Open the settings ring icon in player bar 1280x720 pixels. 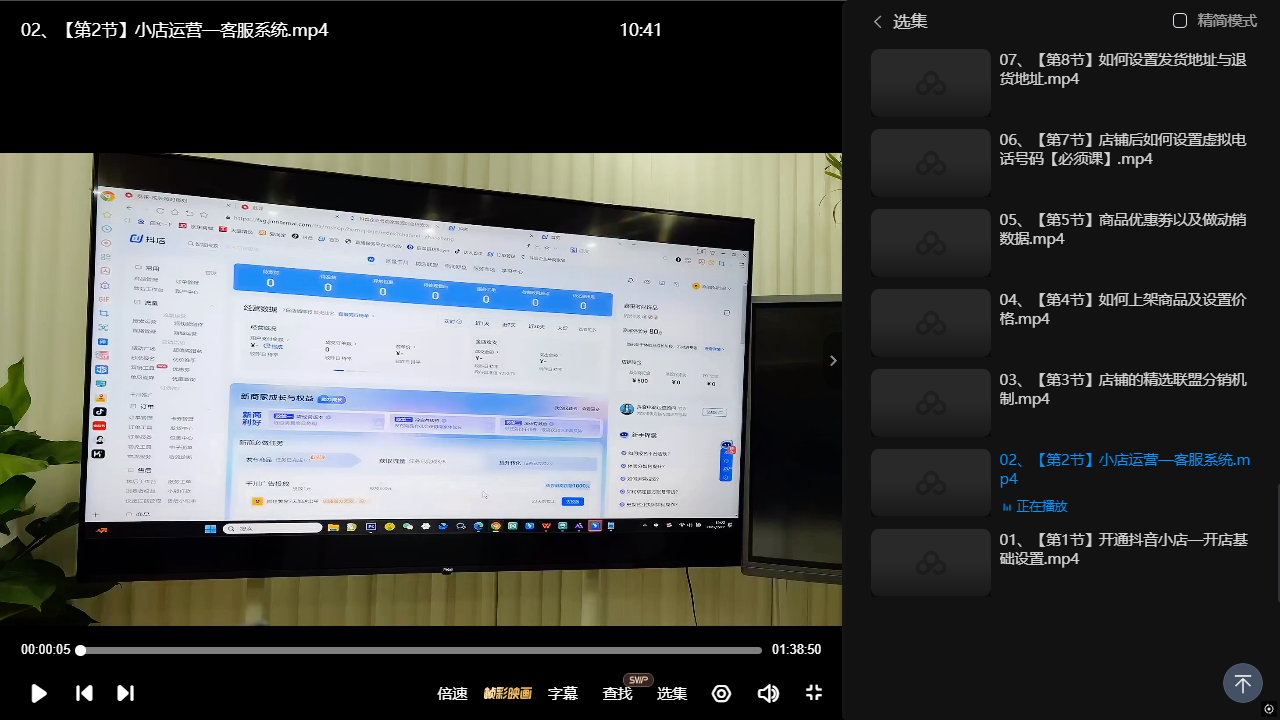pyautogui.click(x=721, y=693)
